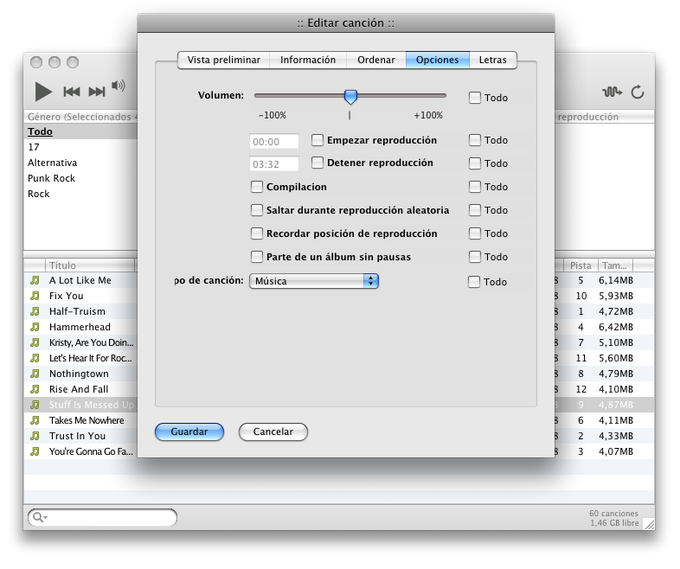Viewport: 680px width, 569px height.
Task: Grab the window resize grip corner
Action: 649,524
